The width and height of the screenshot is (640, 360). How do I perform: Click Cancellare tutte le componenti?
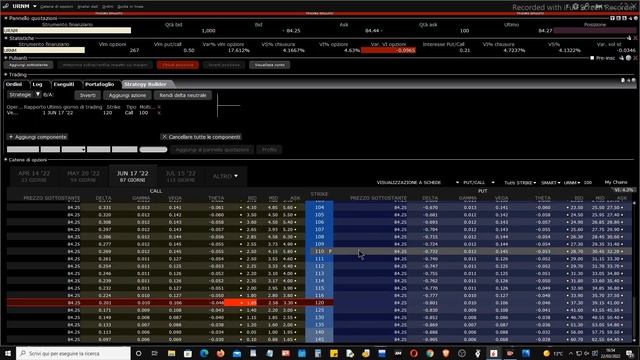point(201,137)
